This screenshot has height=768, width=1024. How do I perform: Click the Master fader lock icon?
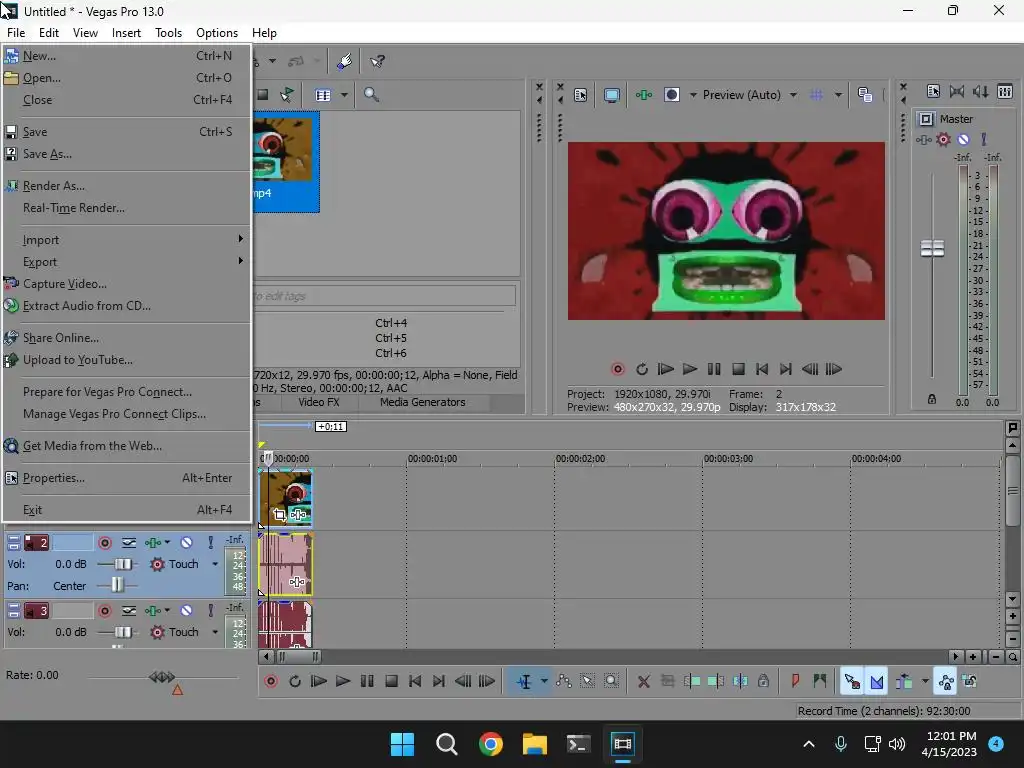point(932,399)
